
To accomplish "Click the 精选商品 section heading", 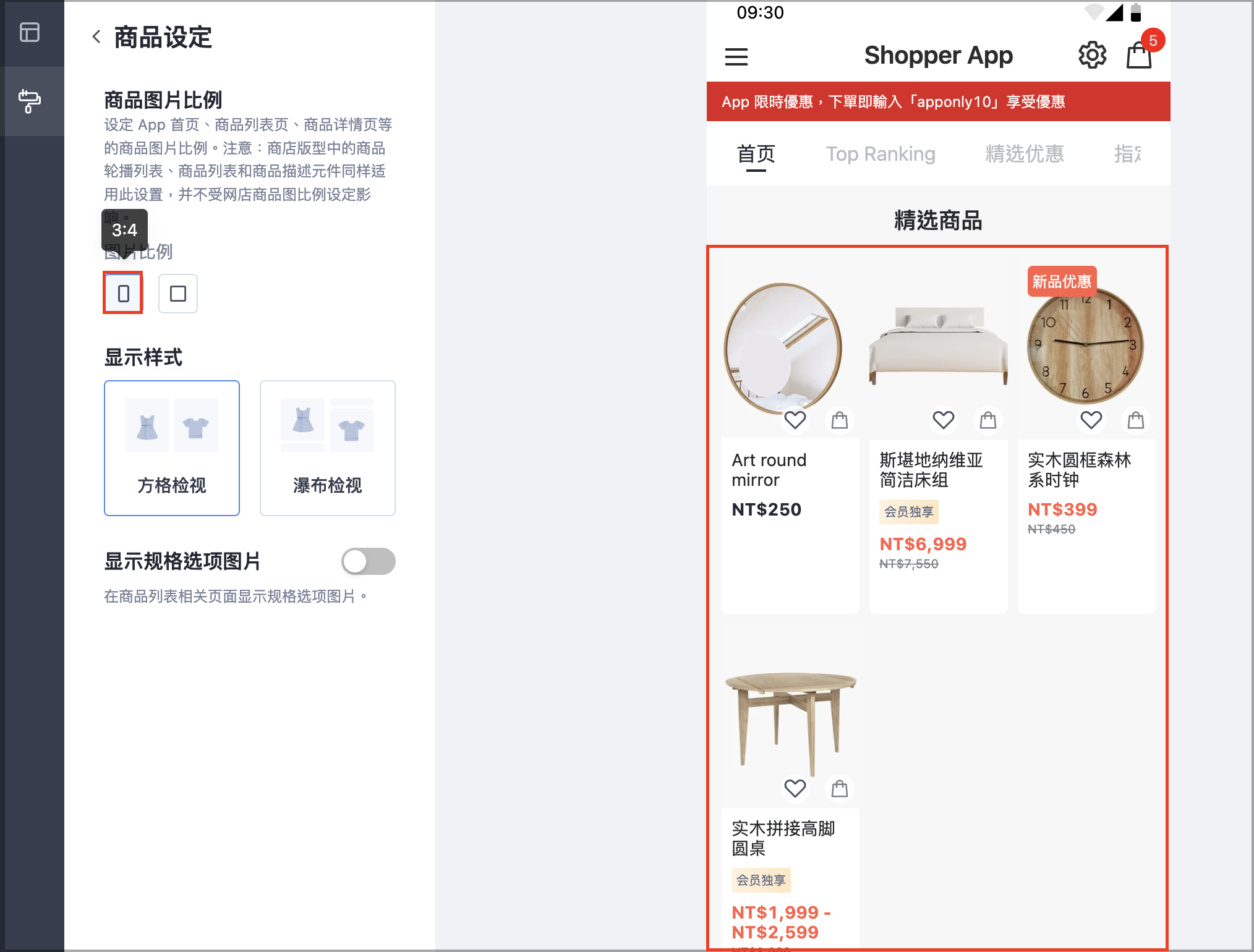I will [939, 221].
